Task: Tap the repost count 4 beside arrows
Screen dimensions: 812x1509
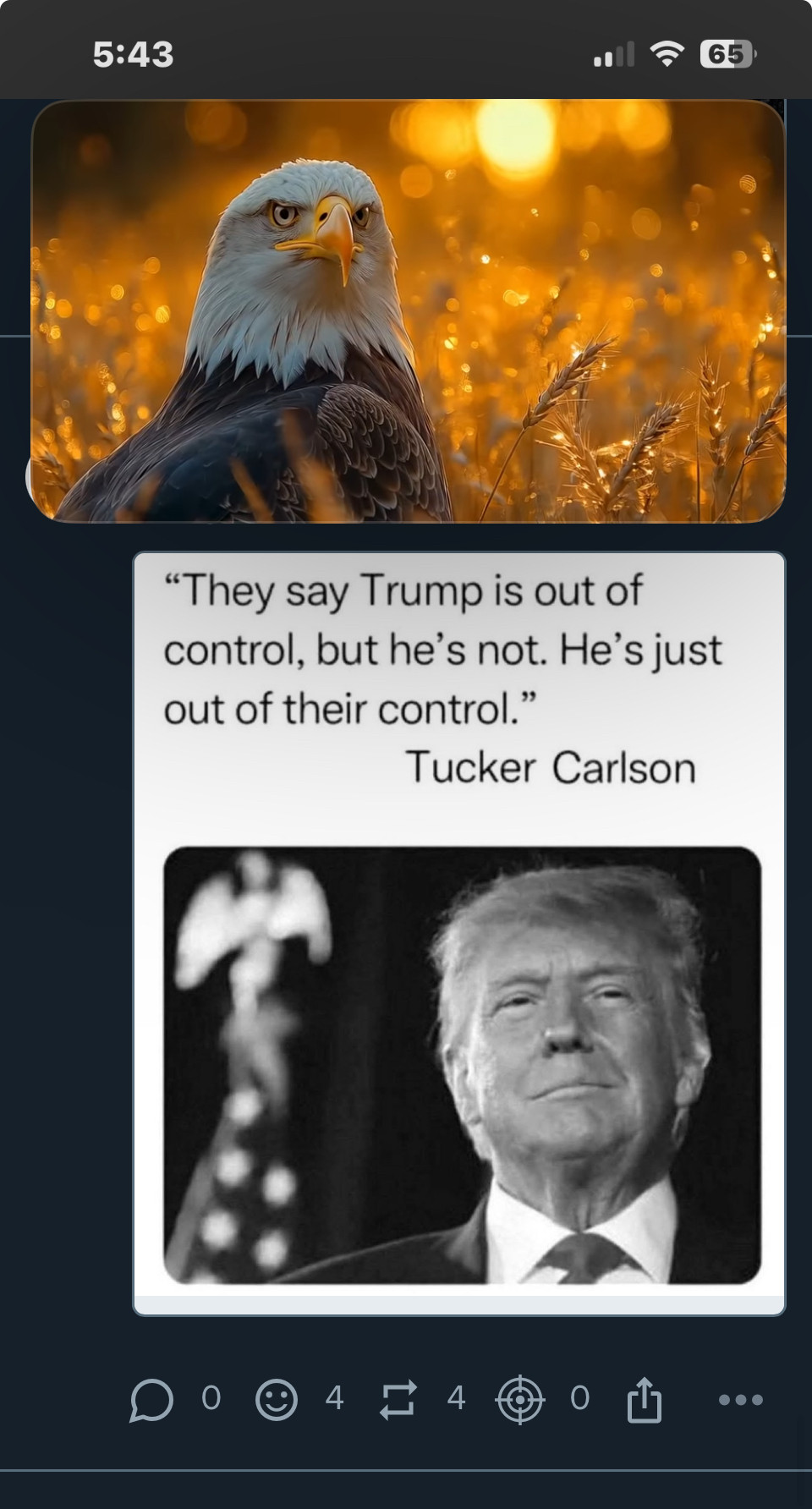Action: pos(457,1398)
